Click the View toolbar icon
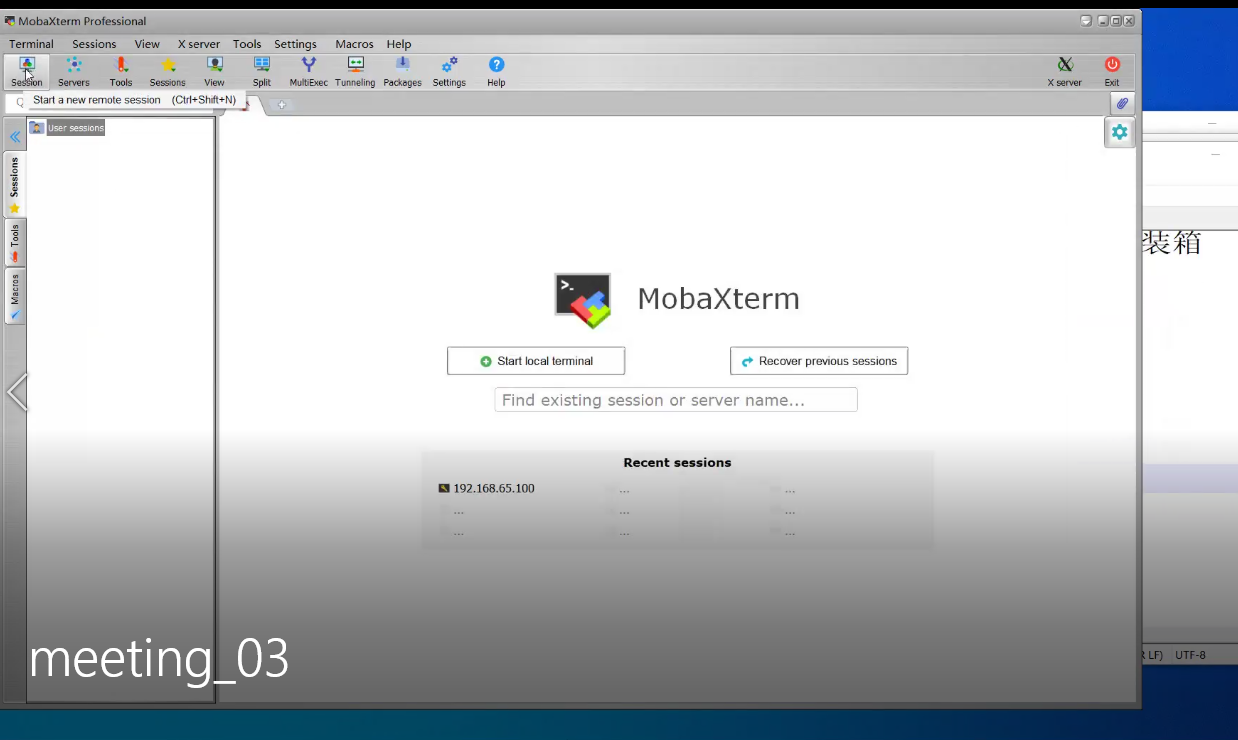 tap(214, 71)
